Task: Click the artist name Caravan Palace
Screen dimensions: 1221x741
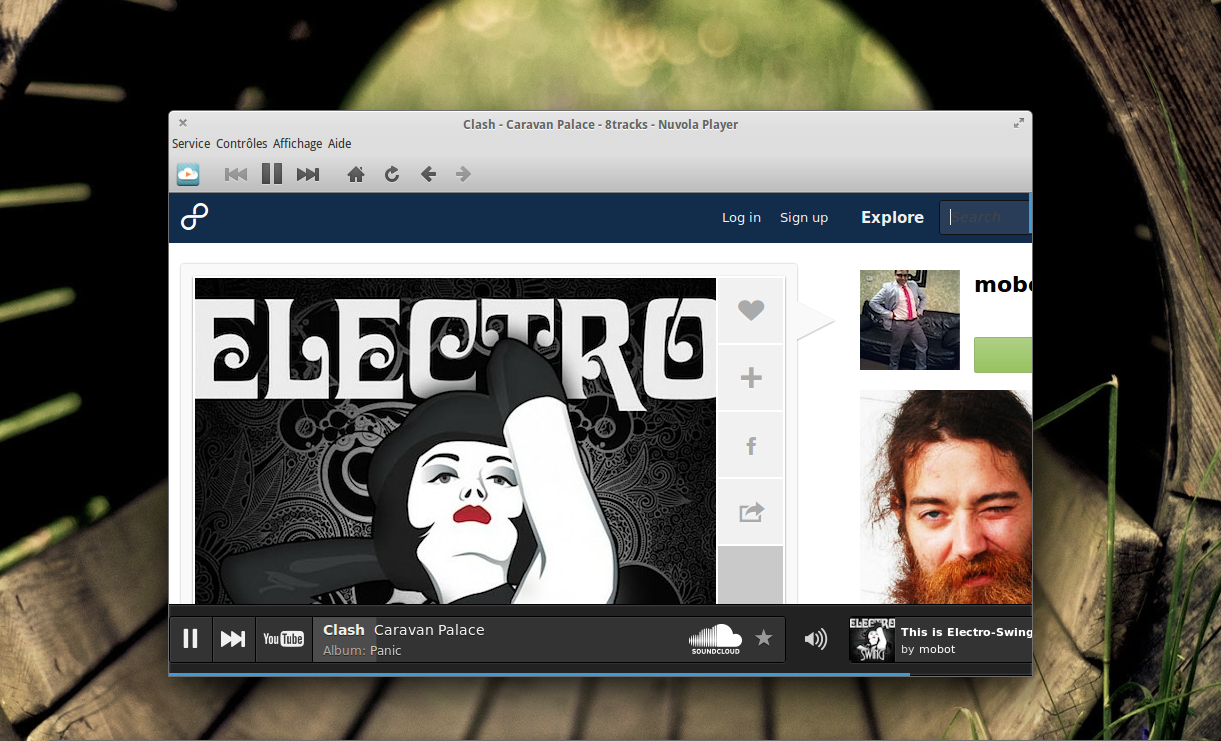Action: 429,630
